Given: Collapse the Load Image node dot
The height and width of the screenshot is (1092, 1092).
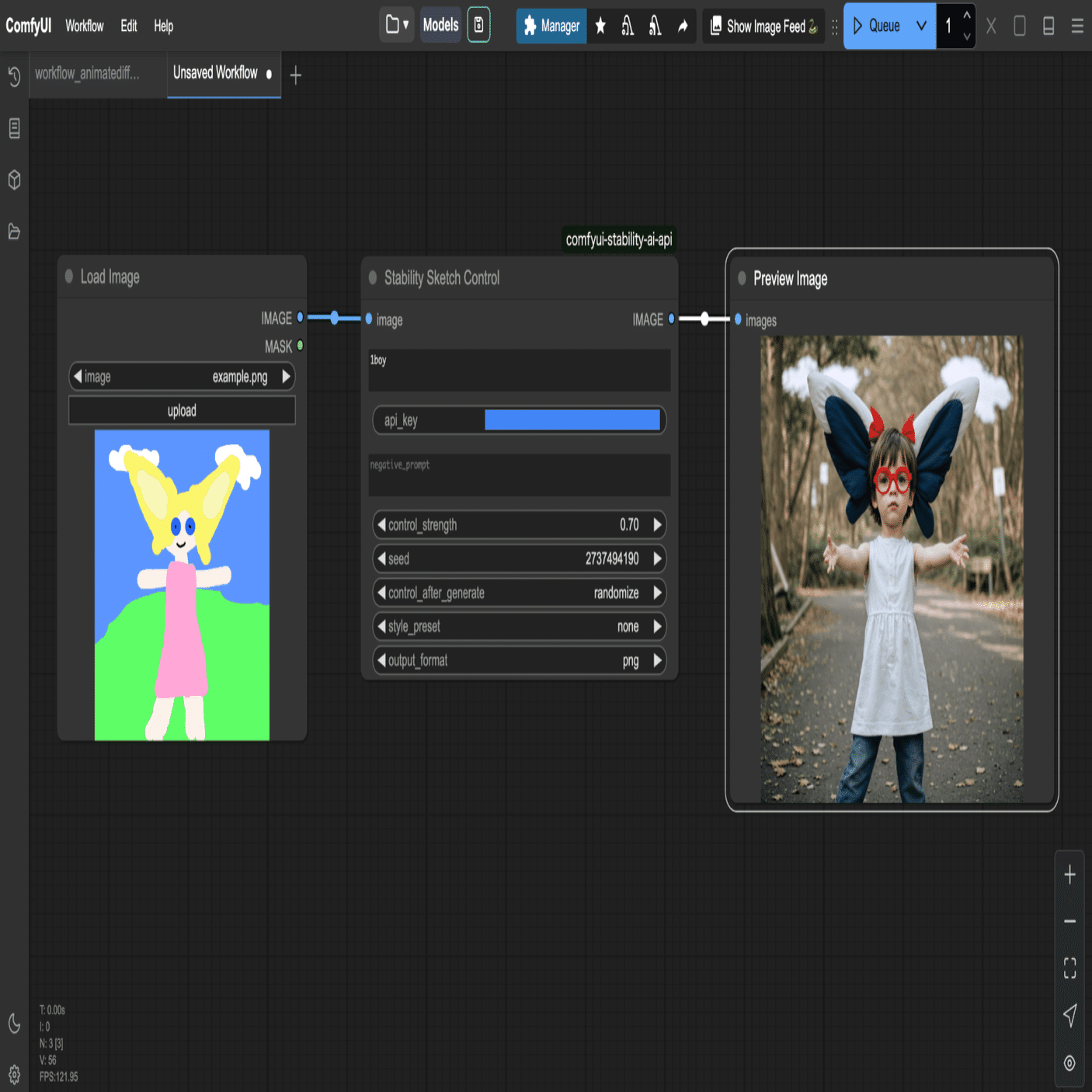Looking at the screenshot, I should point(69,276).
